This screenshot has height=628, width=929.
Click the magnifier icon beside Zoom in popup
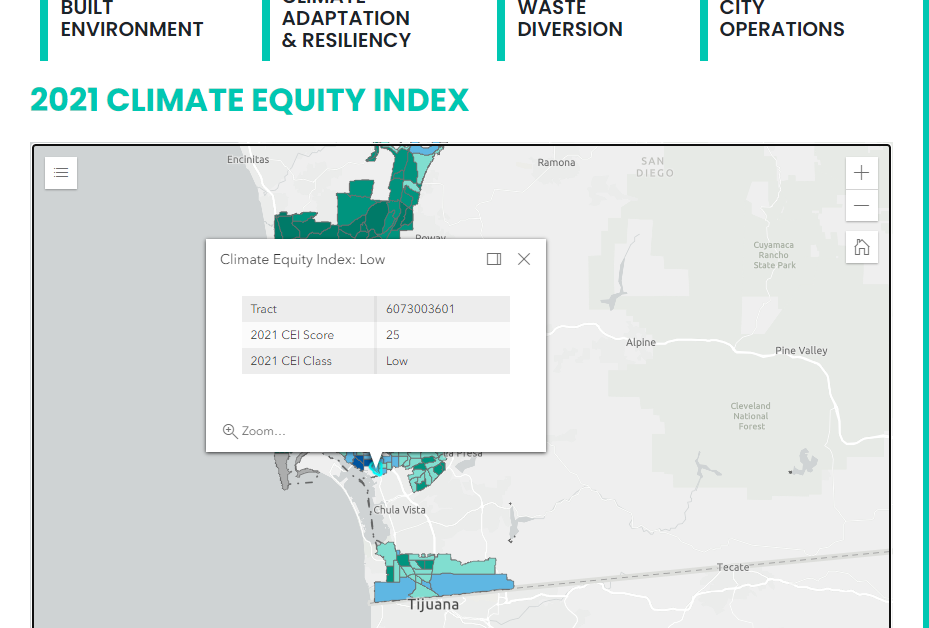pyautogui.click(x=230, y=431)
